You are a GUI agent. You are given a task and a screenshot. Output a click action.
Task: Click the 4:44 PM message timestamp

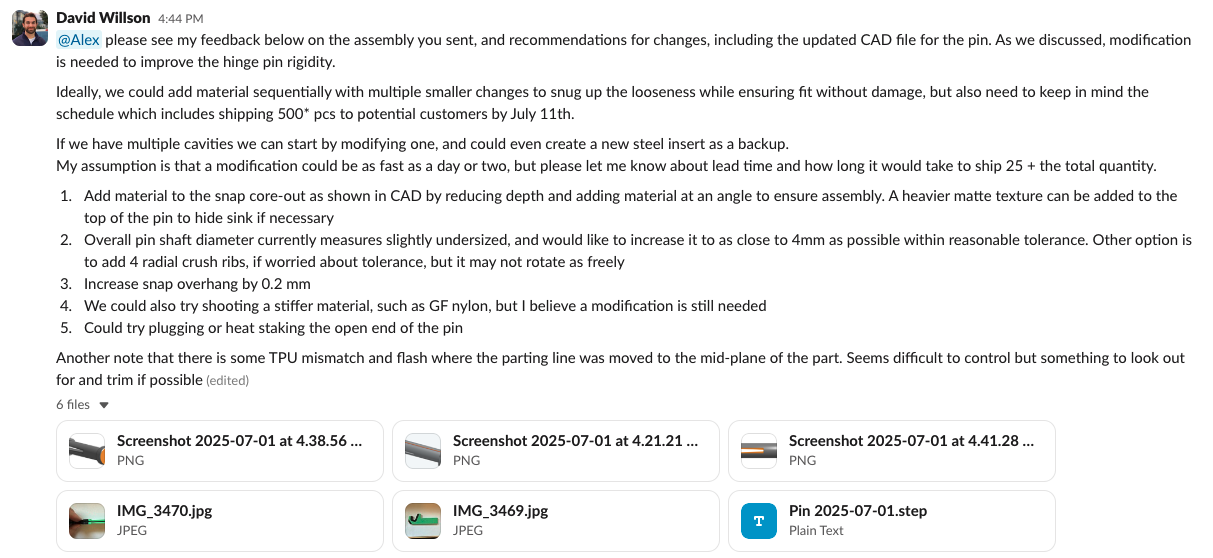180,18
